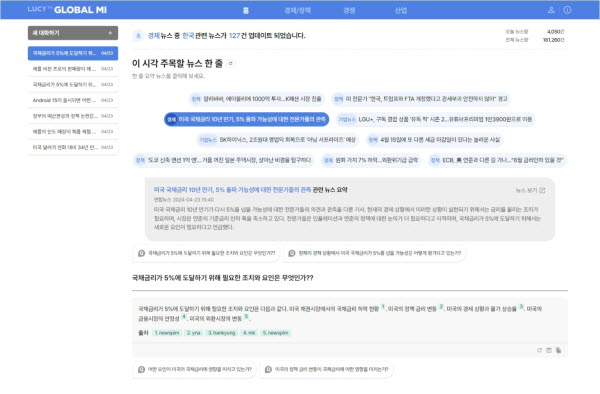The height and width of the screenshot is (394, 600).
Task: Select the SK하이닉스 earnings headline chip
Action: point(277,140)
